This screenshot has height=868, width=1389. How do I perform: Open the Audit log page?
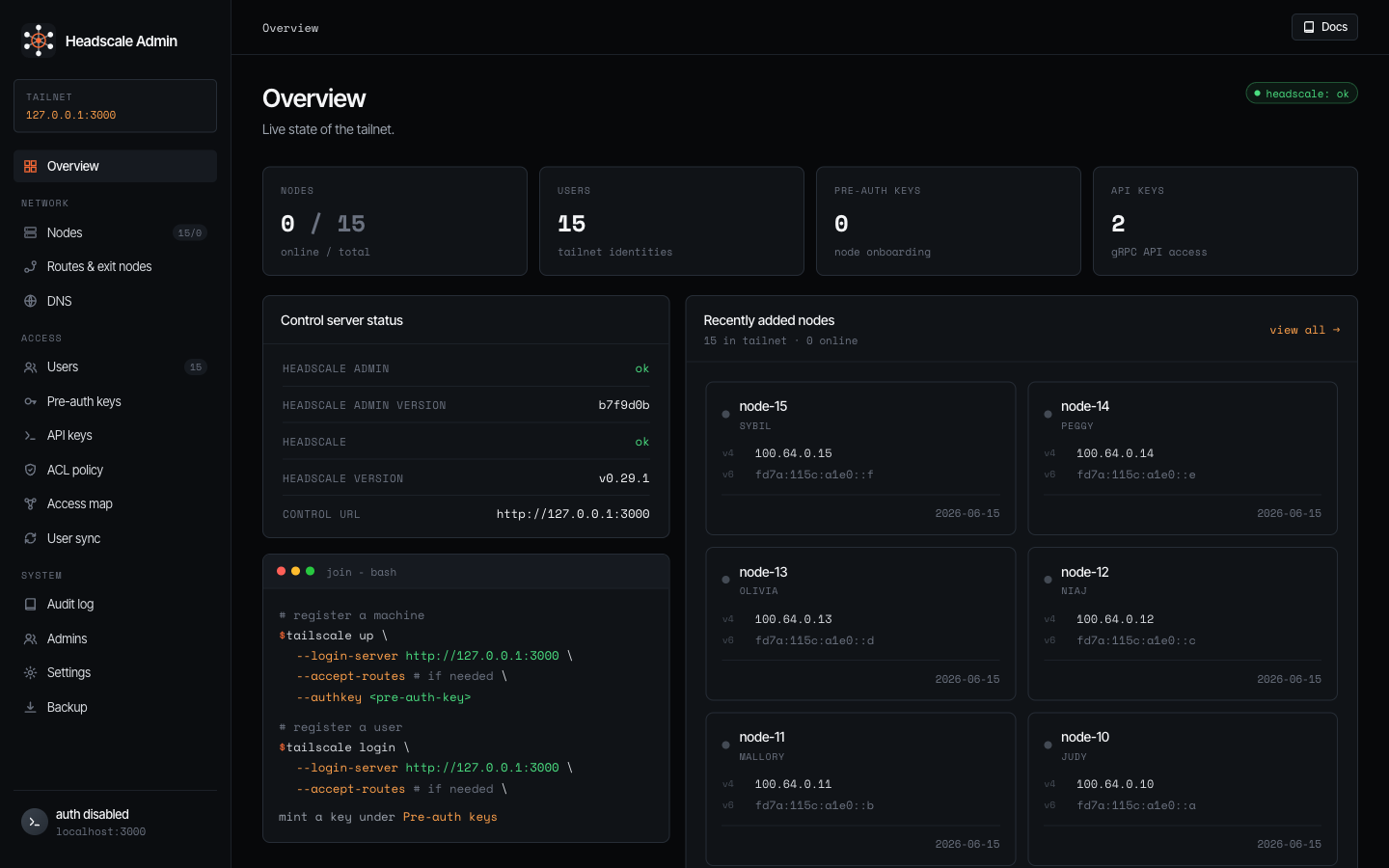[115, 605]
